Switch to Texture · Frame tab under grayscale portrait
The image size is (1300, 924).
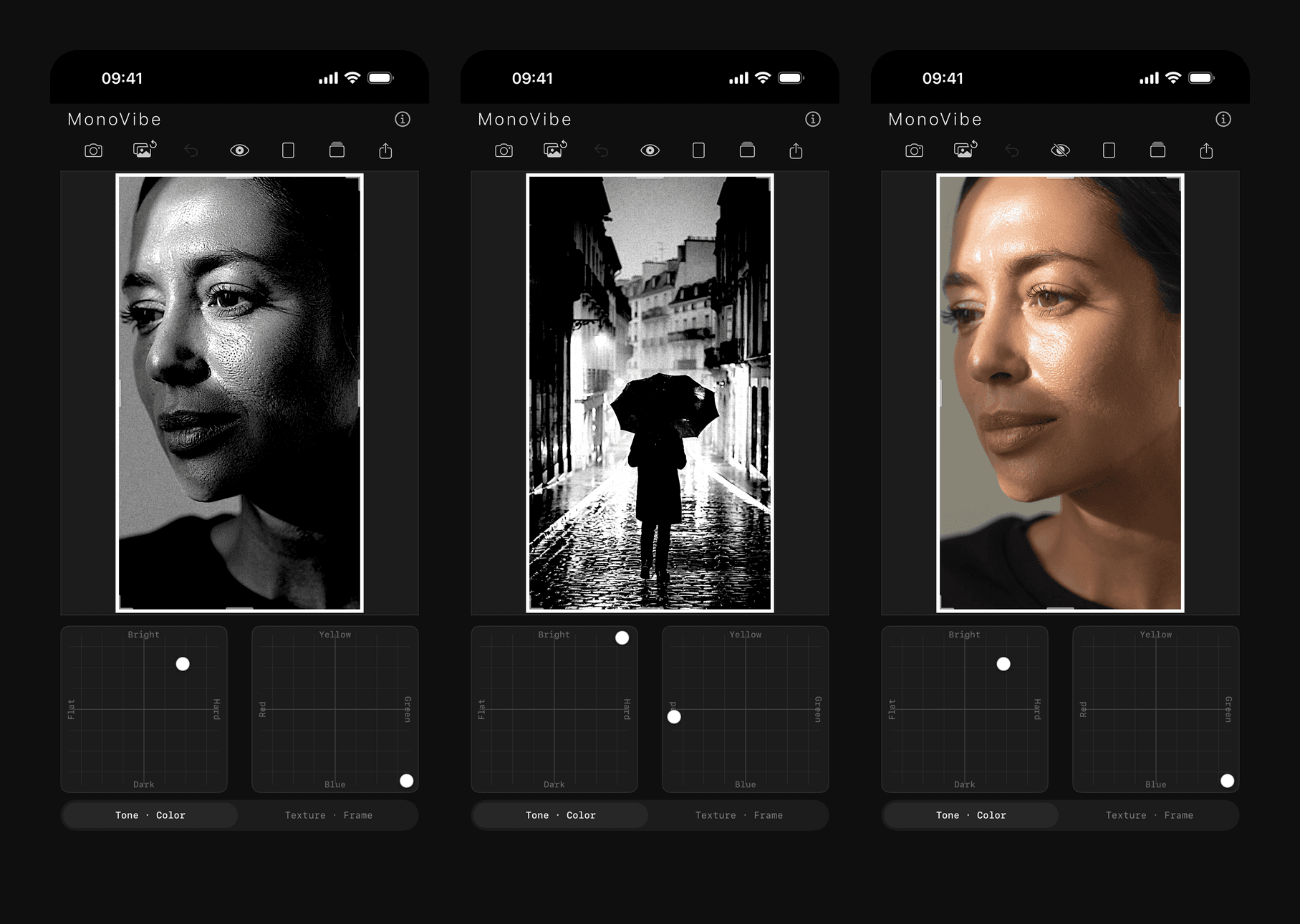[x=329, y=815]
